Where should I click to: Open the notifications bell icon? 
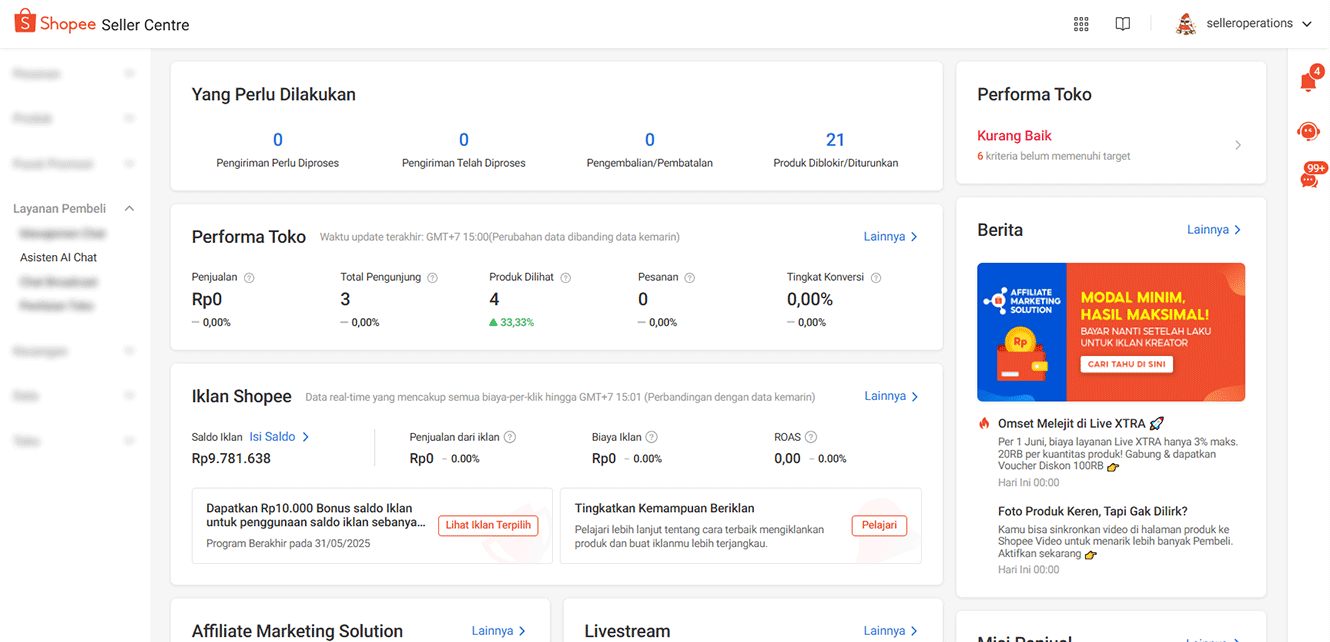(x=1308, y=81)
